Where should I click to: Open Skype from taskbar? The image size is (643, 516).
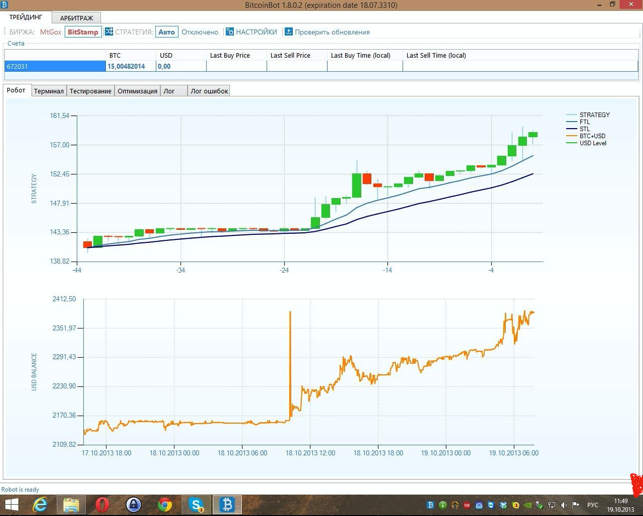pos(196,505)
